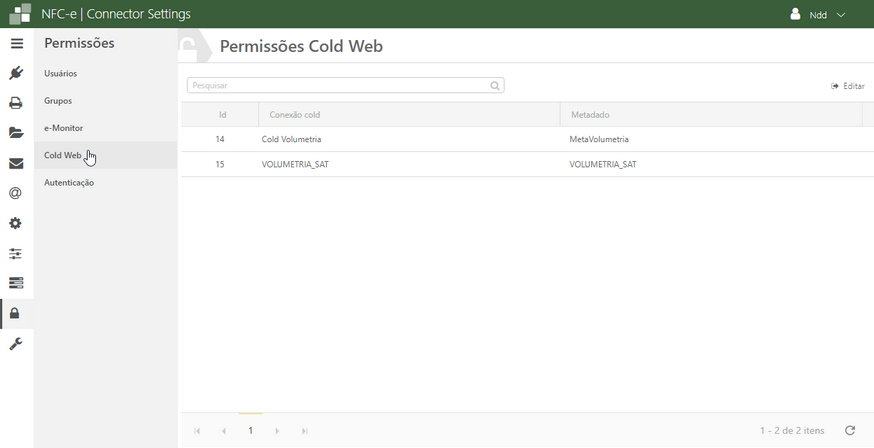Open the gear settings sidebar icon
This screenshot has height=448, width=874.
(x=16, y=223)
